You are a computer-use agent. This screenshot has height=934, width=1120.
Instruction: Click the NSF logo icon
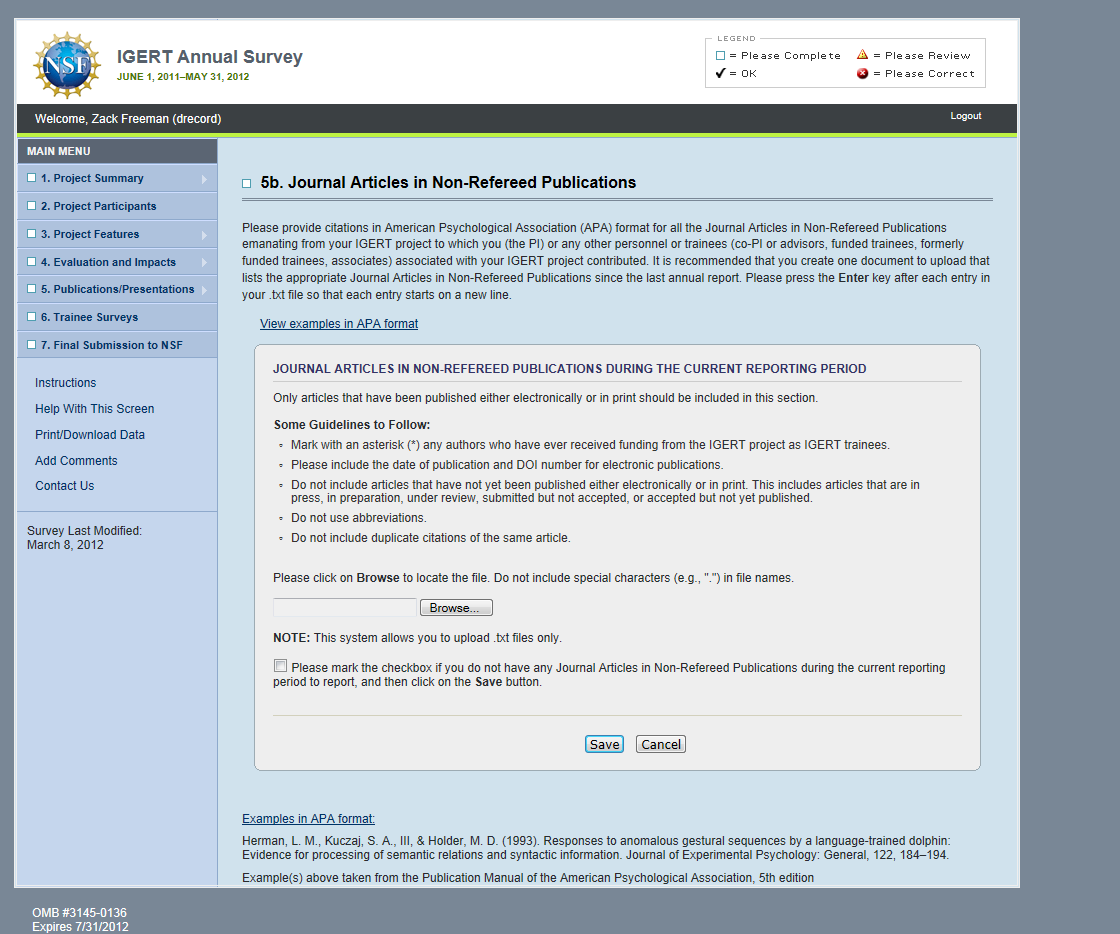[x=66, y=65]
